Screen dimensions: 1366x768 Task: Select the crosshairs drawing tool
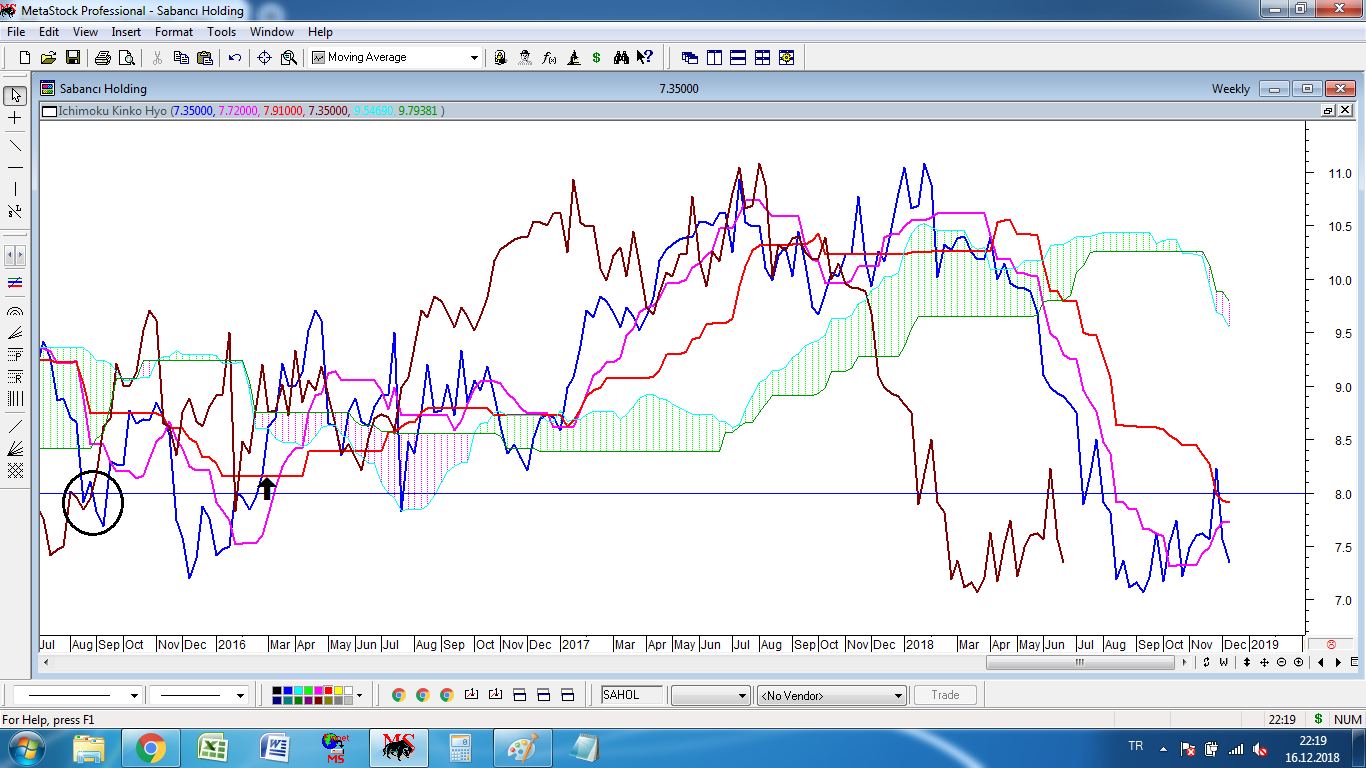coord(15,118)
